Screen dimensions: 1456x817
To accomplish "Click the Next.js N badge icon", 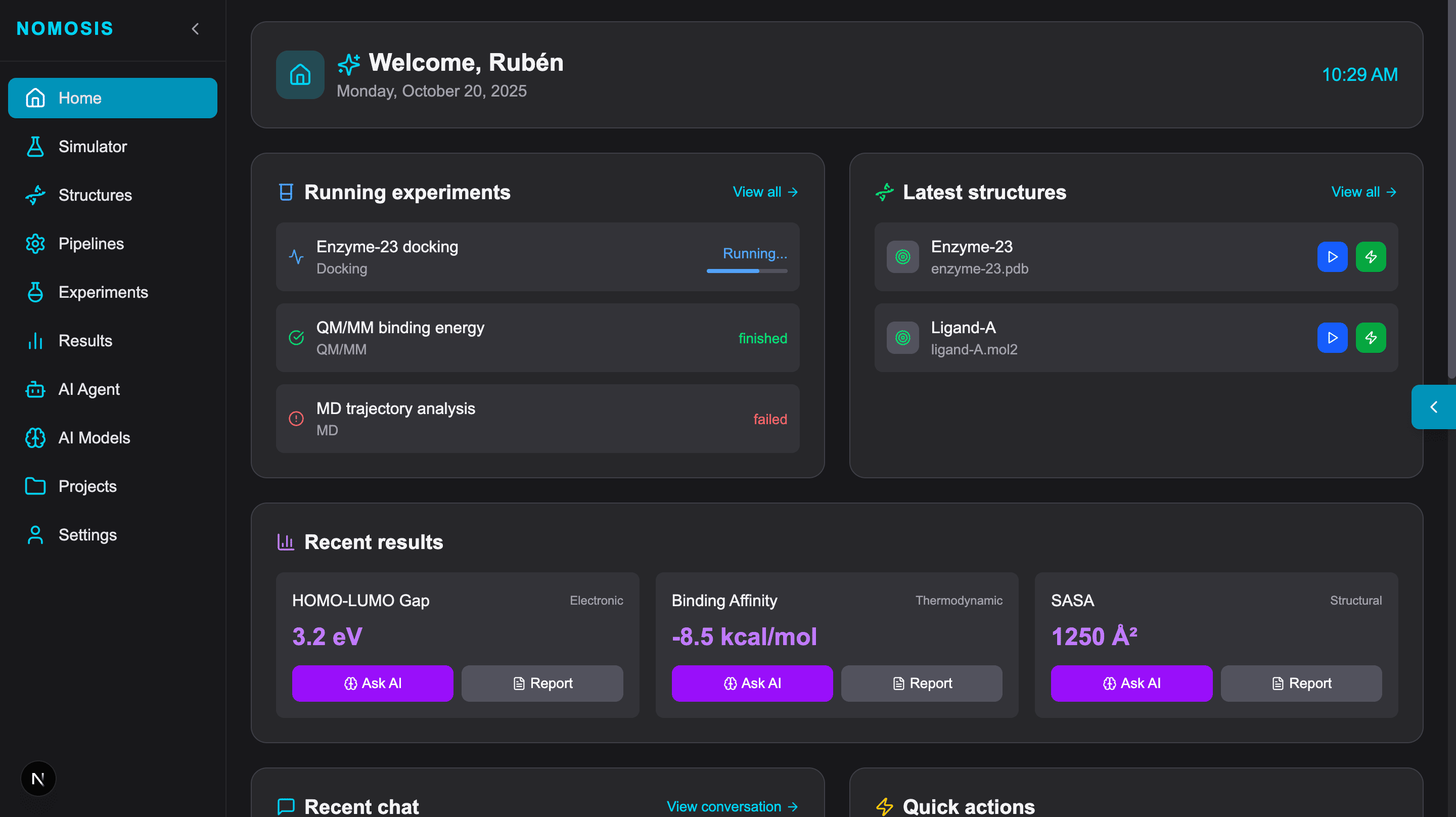I will click(x=38, y=779).
